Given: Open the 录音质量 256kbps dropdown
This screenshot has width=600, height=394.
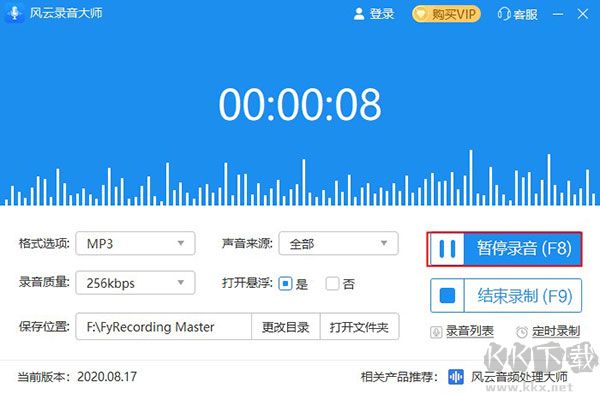Looking at the screenshot, I should pyautogui.click(x=135, y=283).
